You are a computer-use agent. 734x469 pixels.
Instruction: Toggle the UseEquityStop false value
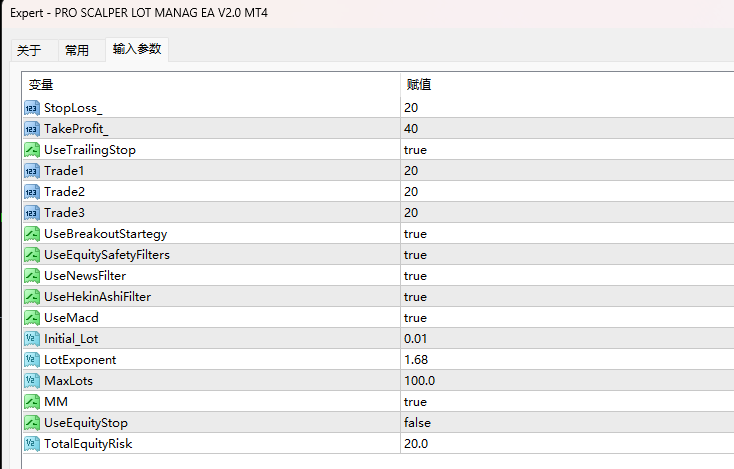[567, 423]
